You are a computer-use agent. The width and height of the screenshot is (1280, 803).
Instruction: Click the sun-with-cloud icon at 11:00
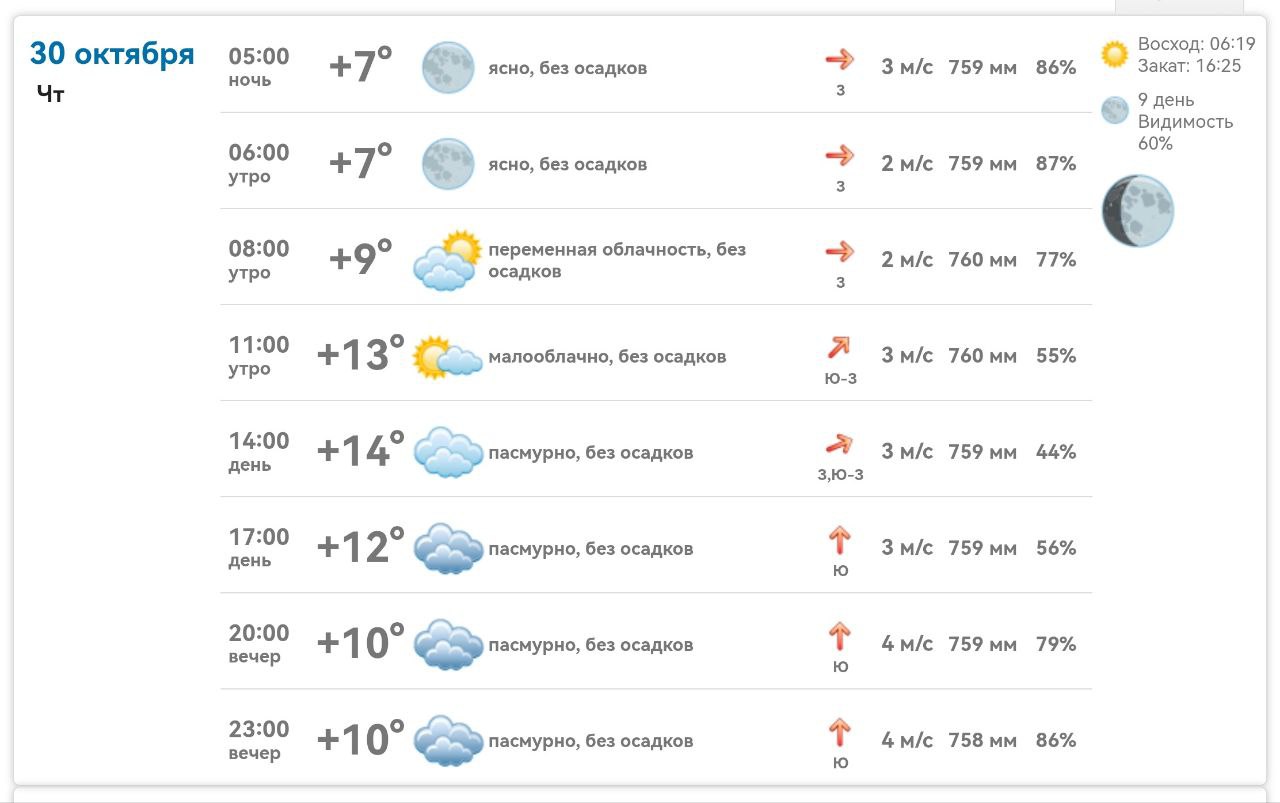point(447,357)
